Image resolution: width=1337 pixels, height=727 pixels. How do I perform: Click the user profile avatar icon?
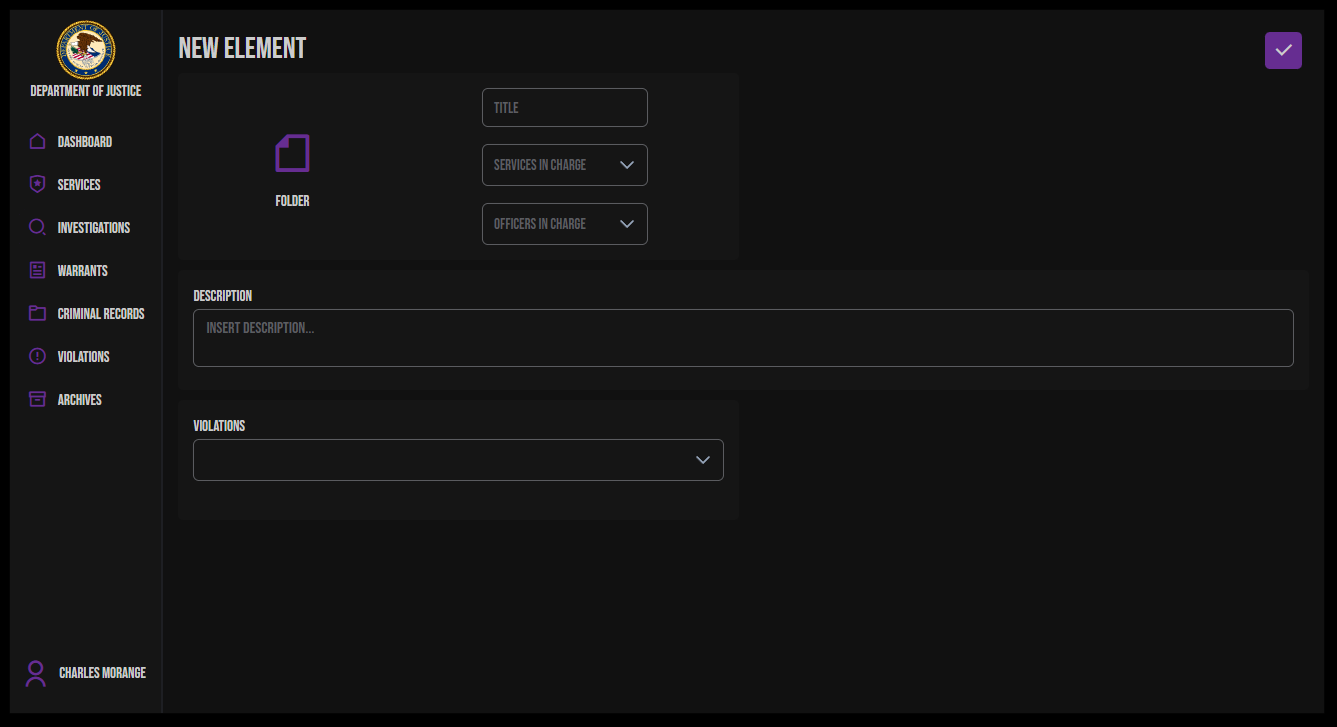(x=36, y=673)
